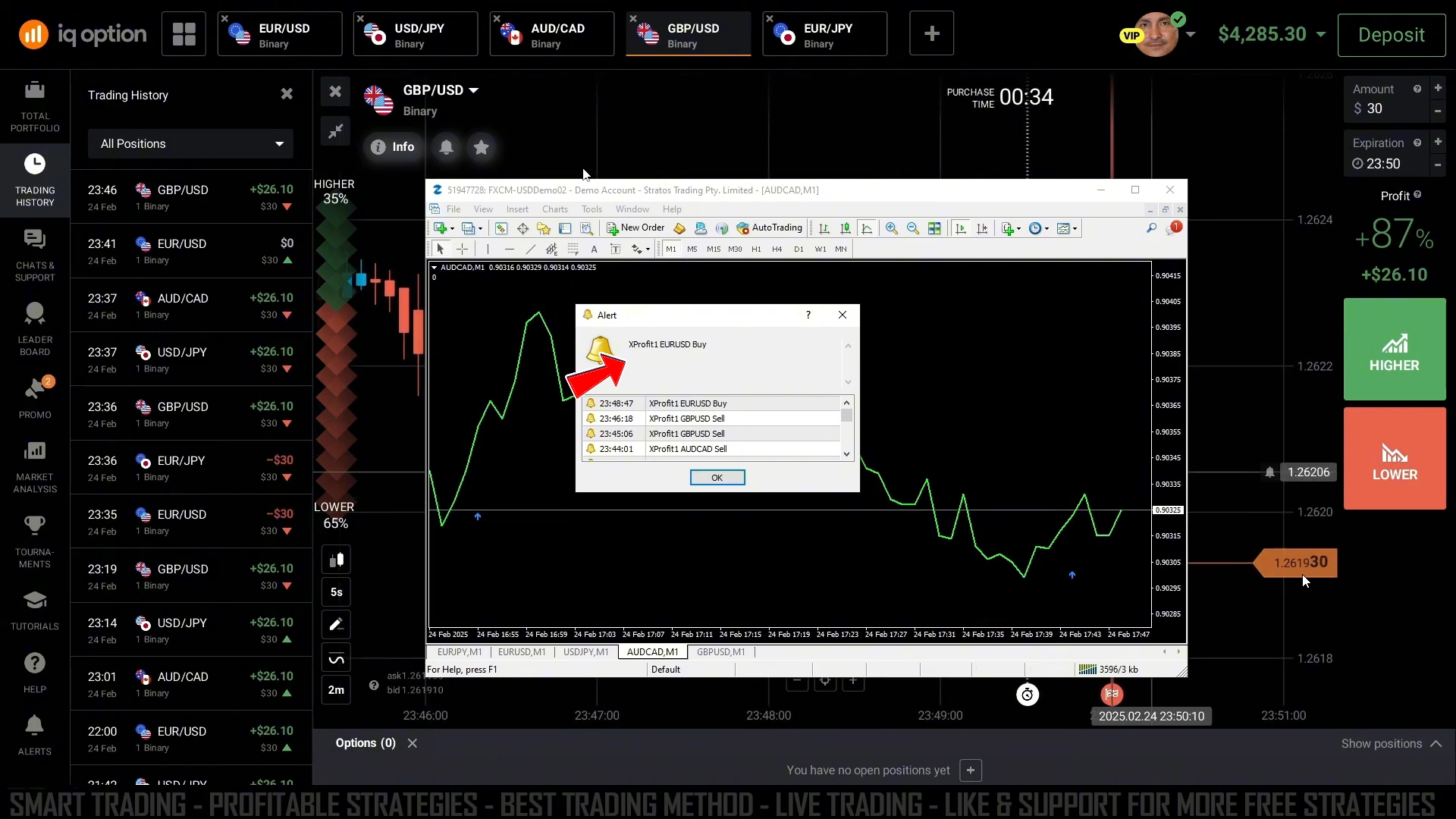Click MetaTrader search magnifier icon
Viewport: 1456px width, 819px height.
(x=1151, y=227)
